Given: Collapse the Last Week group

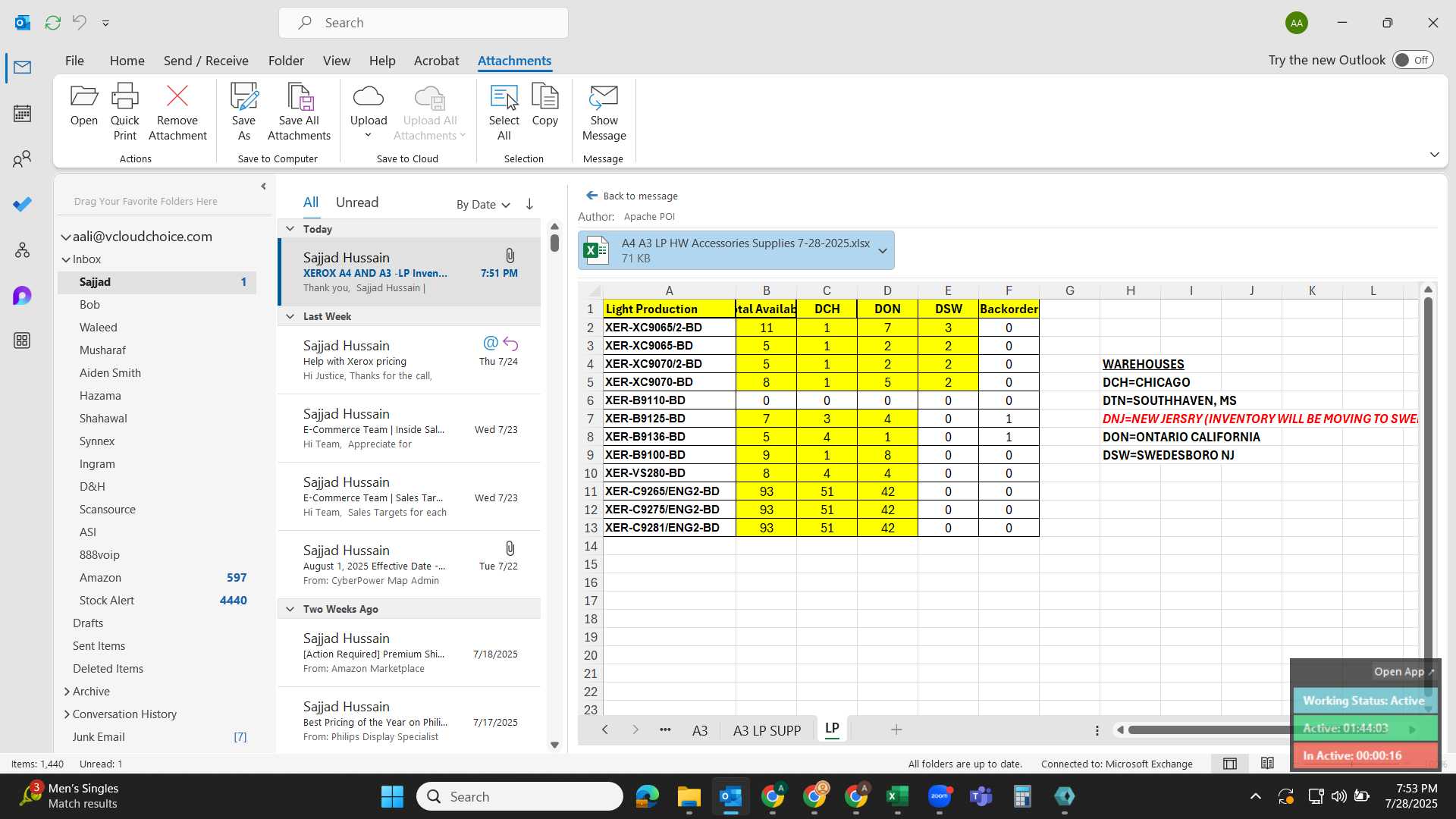Looking at the screenshot, I should point(290,316).
